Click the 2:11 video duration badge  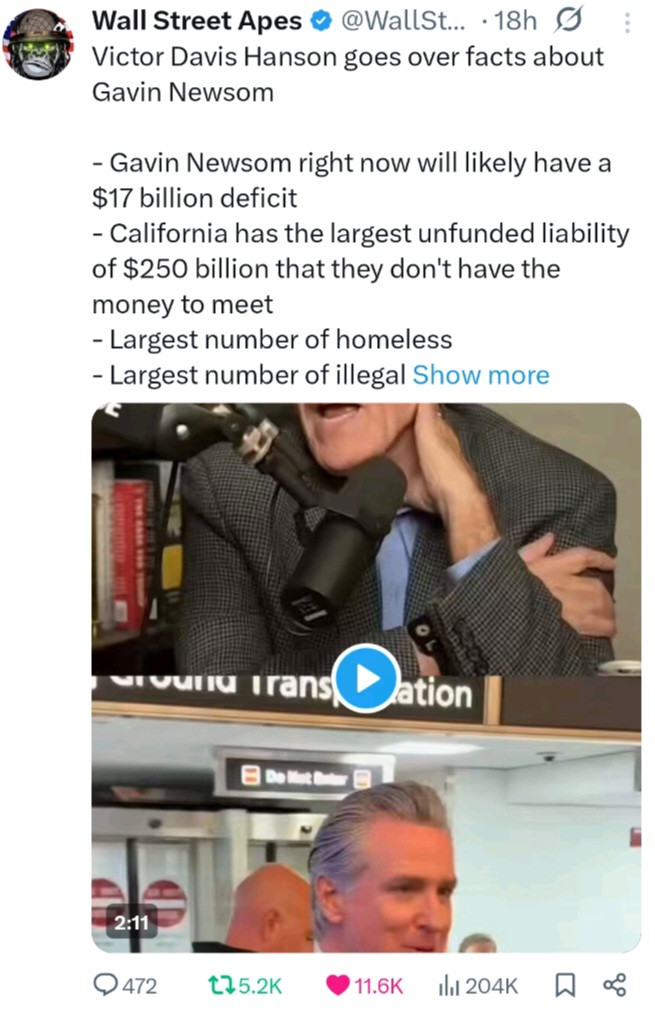point(132,923)
